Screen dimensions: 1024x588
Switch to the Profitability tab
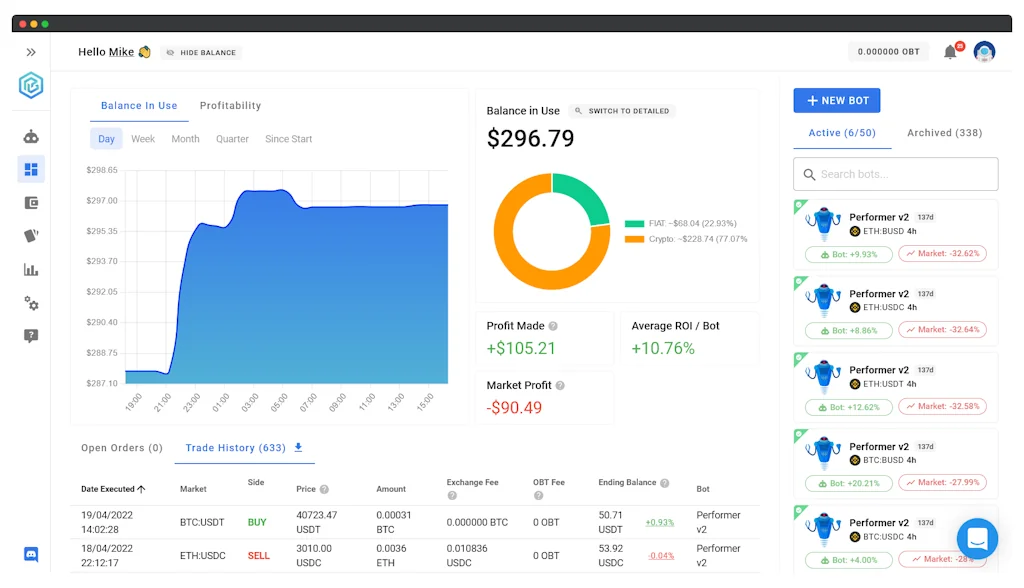pos(230,105)
